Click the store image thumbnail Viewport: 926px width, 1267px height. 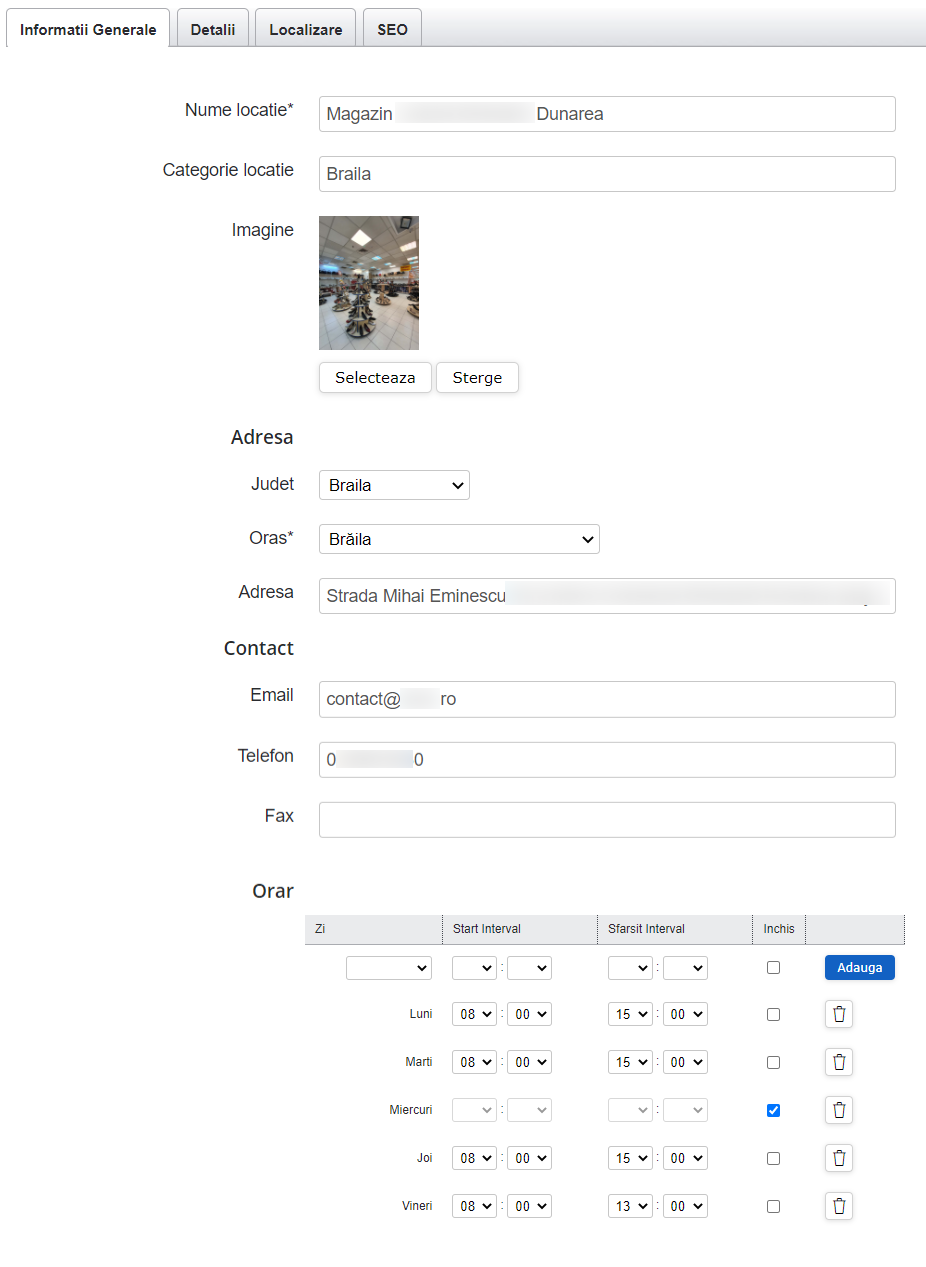coord(369,282)
